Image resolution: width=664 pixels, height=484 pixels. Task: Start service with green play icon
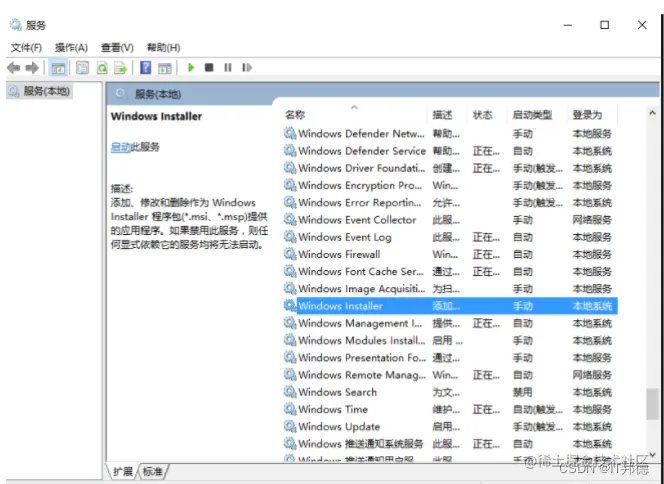click(191, 67)
